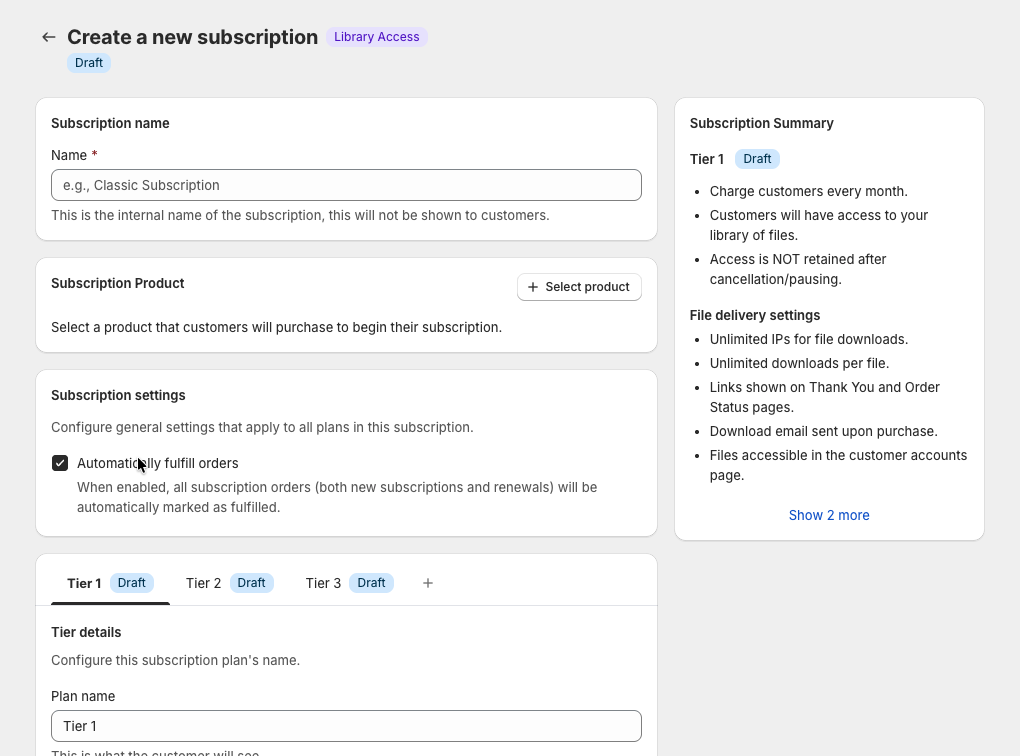
Task: Click the Automatically fulfill orders label
Action: click(158, 463)
